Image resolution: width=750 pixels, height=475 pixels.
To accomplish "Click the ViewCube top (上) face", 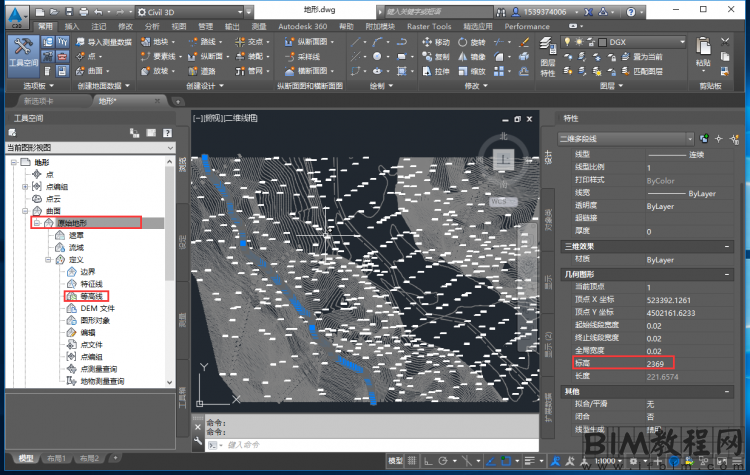I will [503, 159].
